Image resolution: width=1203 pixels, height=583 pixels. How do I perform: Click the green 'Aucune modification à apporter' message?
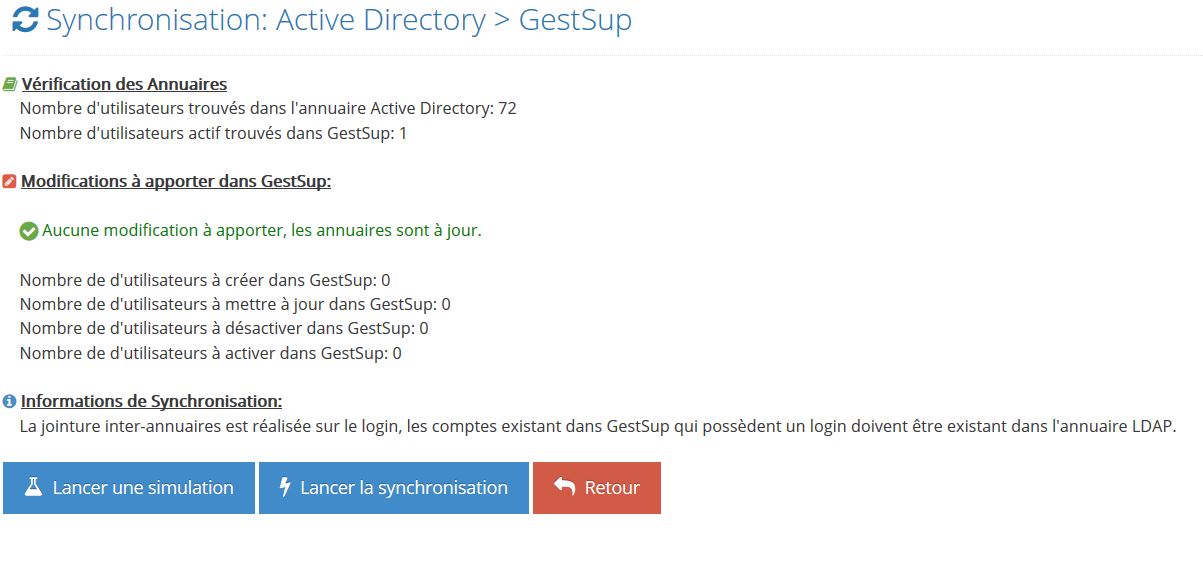click(x=261, y=230)
